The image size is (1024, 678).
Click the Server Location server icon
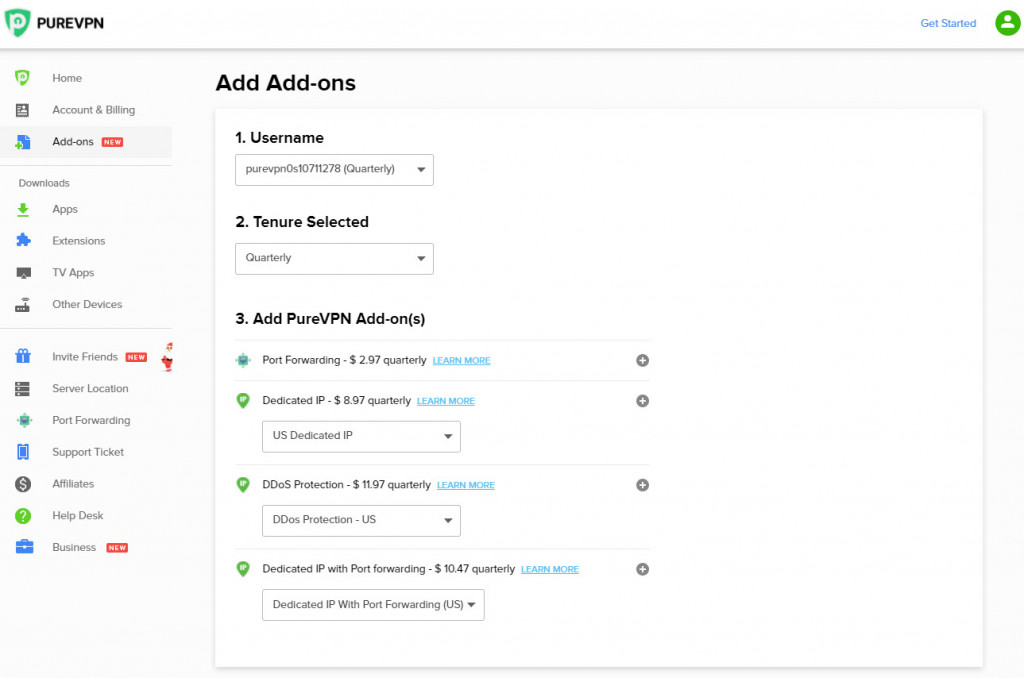(x=22, y=389)
